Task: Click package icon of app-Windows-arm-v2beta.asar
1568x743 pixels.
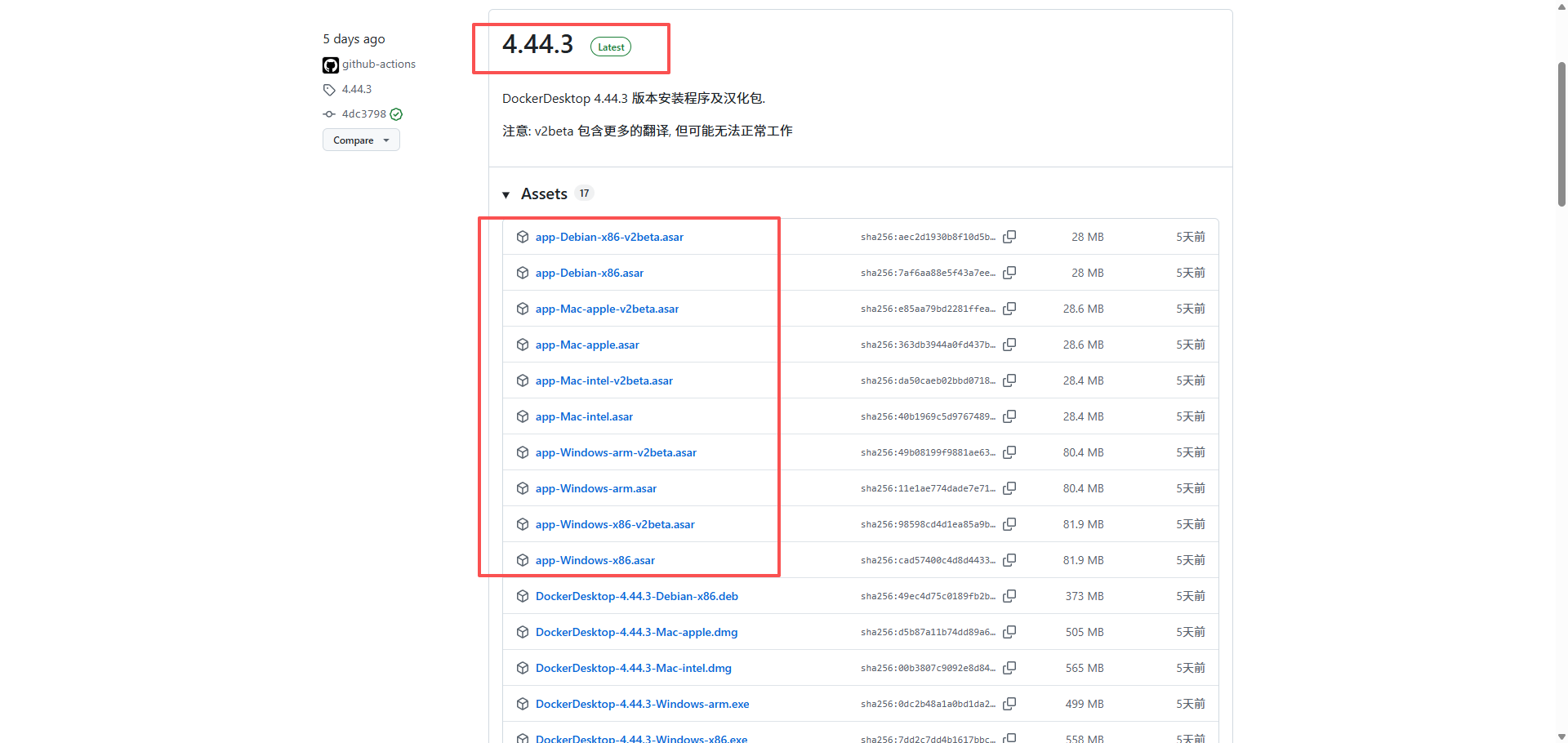Action: point(523,452)
